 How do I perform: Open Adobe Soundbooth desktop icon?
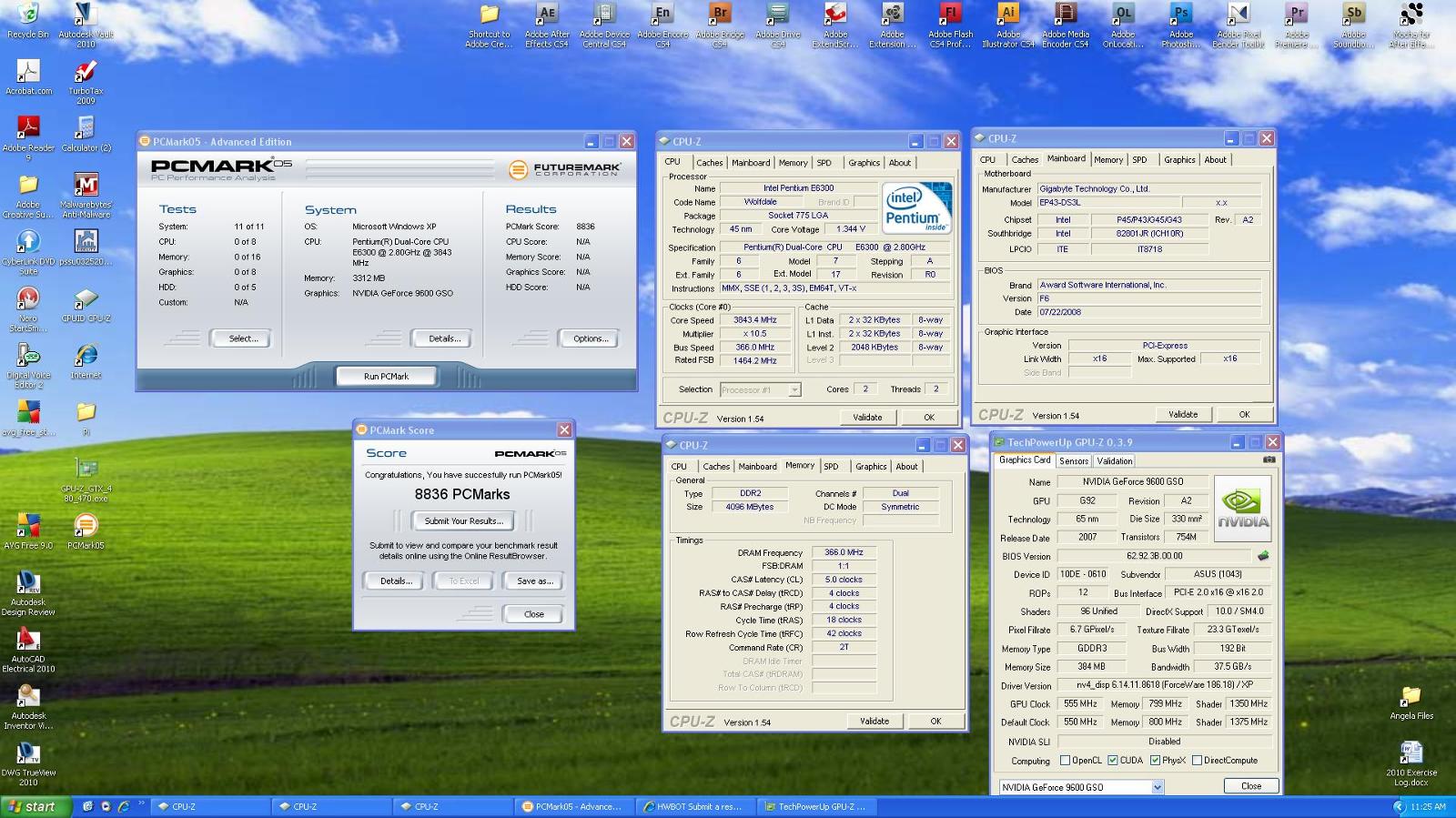pyautogui.click(x=1354, y=25)
